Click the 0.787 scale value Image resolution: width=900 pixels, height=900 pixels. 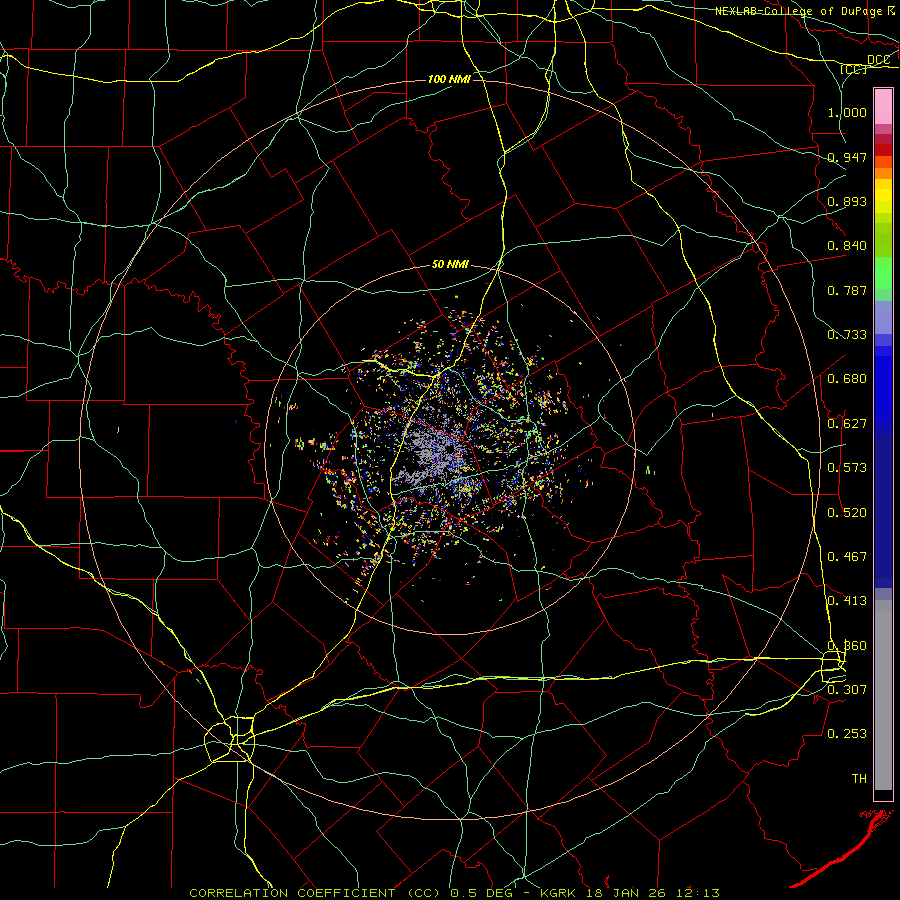click(x=847, y=290)
